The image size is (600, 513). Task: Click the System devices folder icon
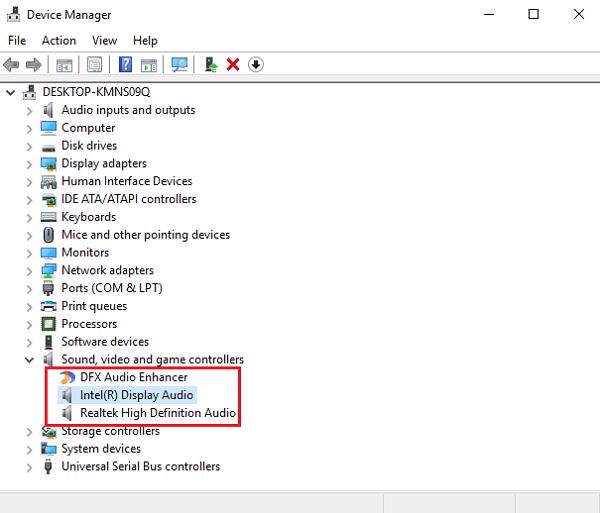(x=49, y=449)
